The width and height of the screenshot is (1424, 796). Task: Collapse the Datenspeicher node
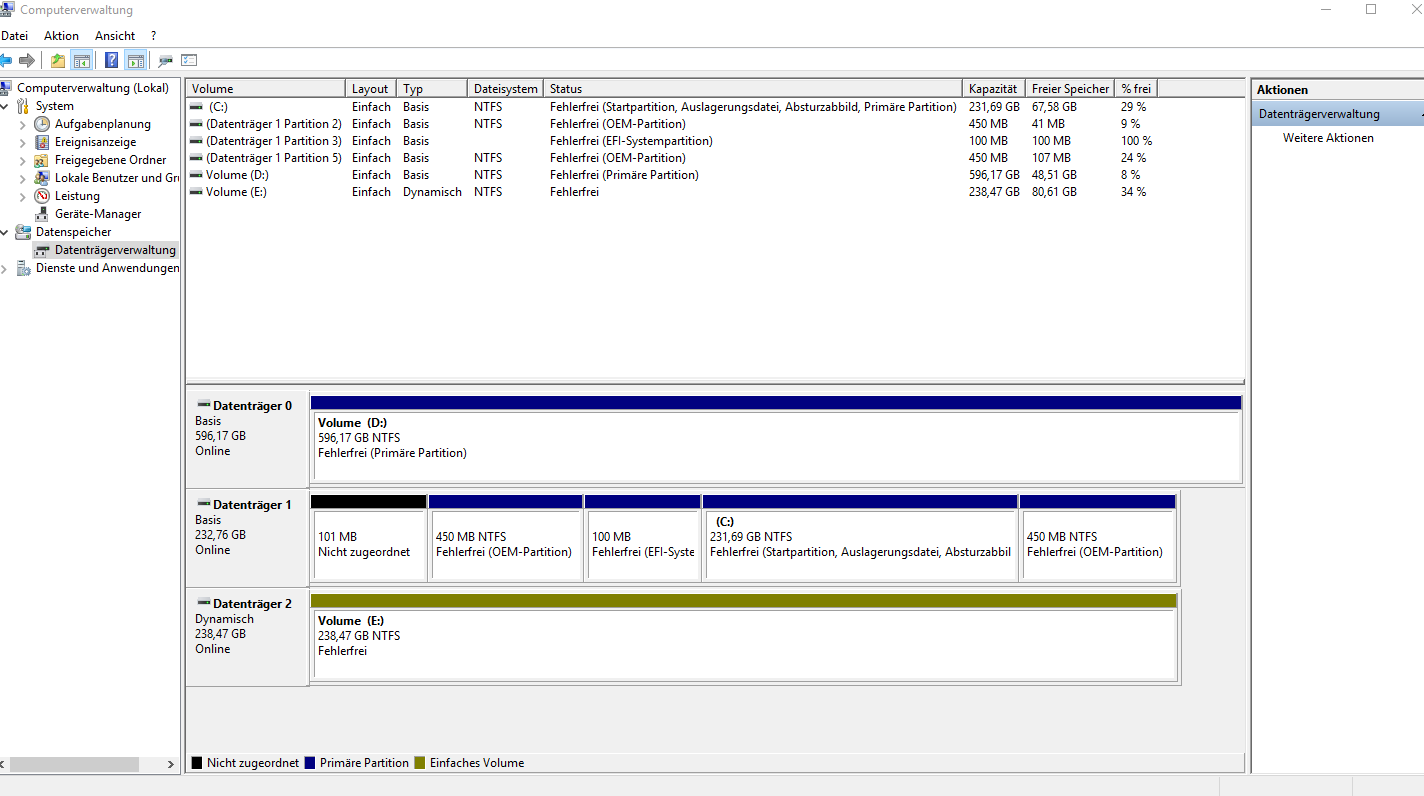(x=5, y=232)
